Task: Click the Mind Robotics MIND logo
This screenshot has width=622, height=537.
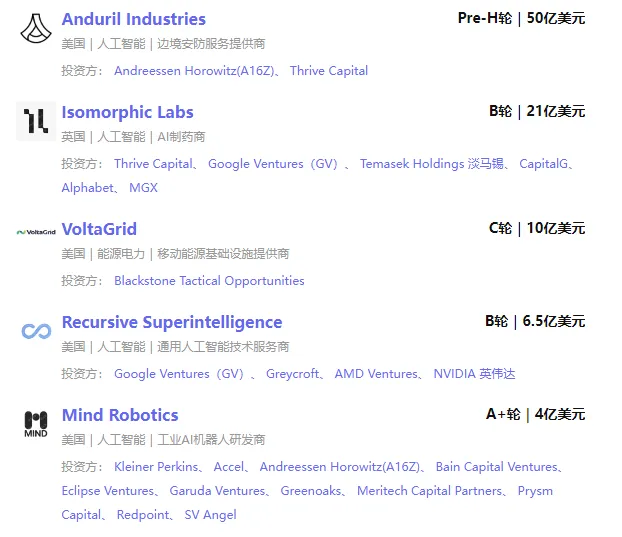Action: tap(36, 424)
